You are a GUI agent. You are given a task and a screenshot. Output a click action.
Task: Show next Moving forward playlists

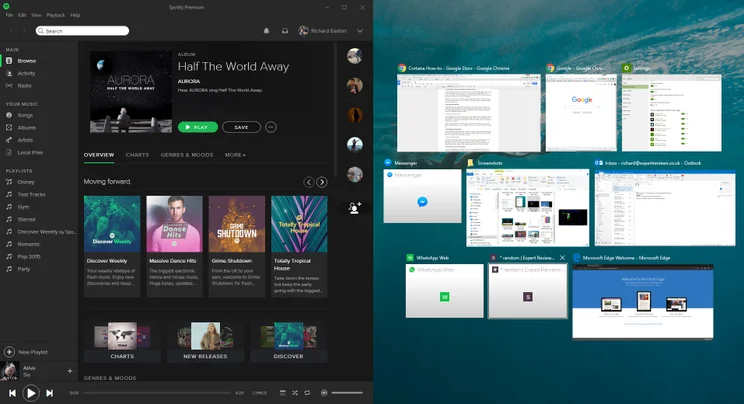(x=322, y=182)
